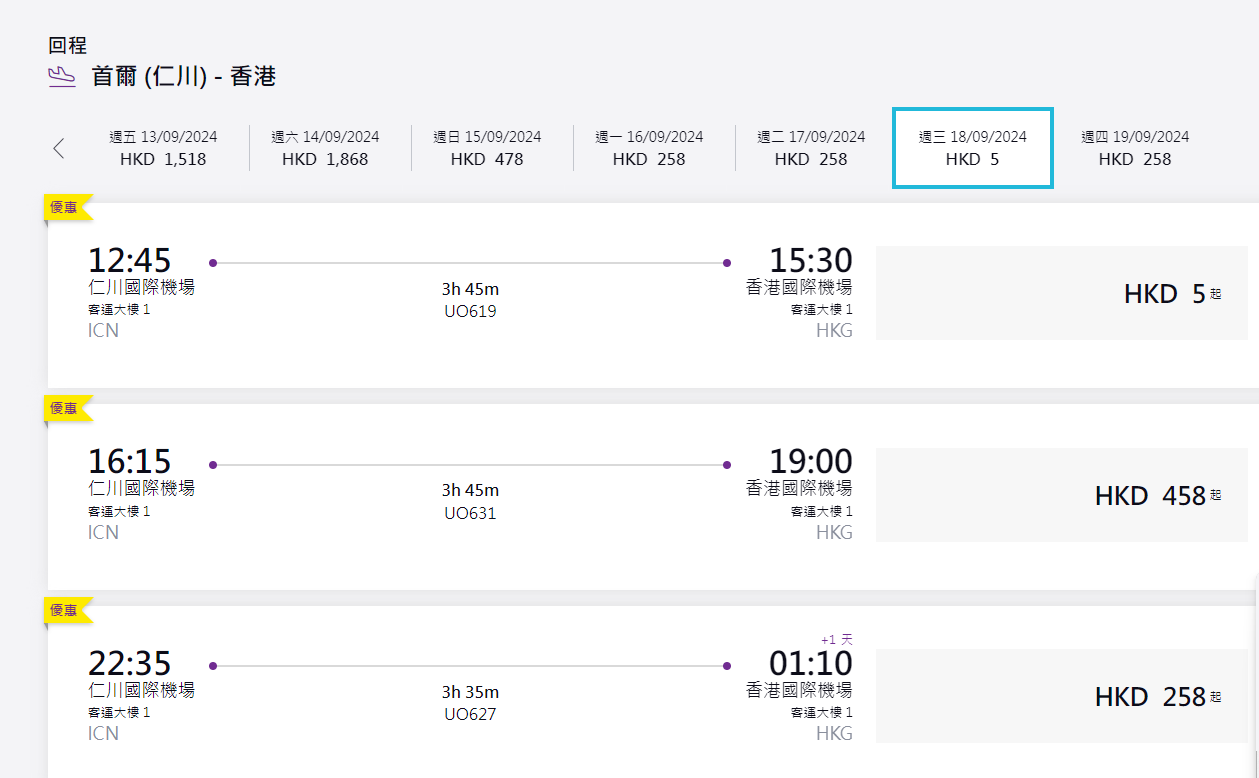The width and height of the screenshot is (1259, 778).
Task: Click the previous dates left arrow
Action: (x=58, y=148)
